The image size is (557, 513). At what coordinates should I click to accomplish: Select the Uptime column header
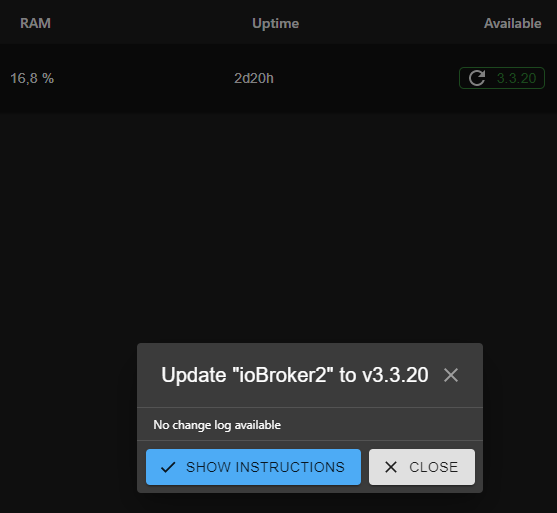coord(275,23)
